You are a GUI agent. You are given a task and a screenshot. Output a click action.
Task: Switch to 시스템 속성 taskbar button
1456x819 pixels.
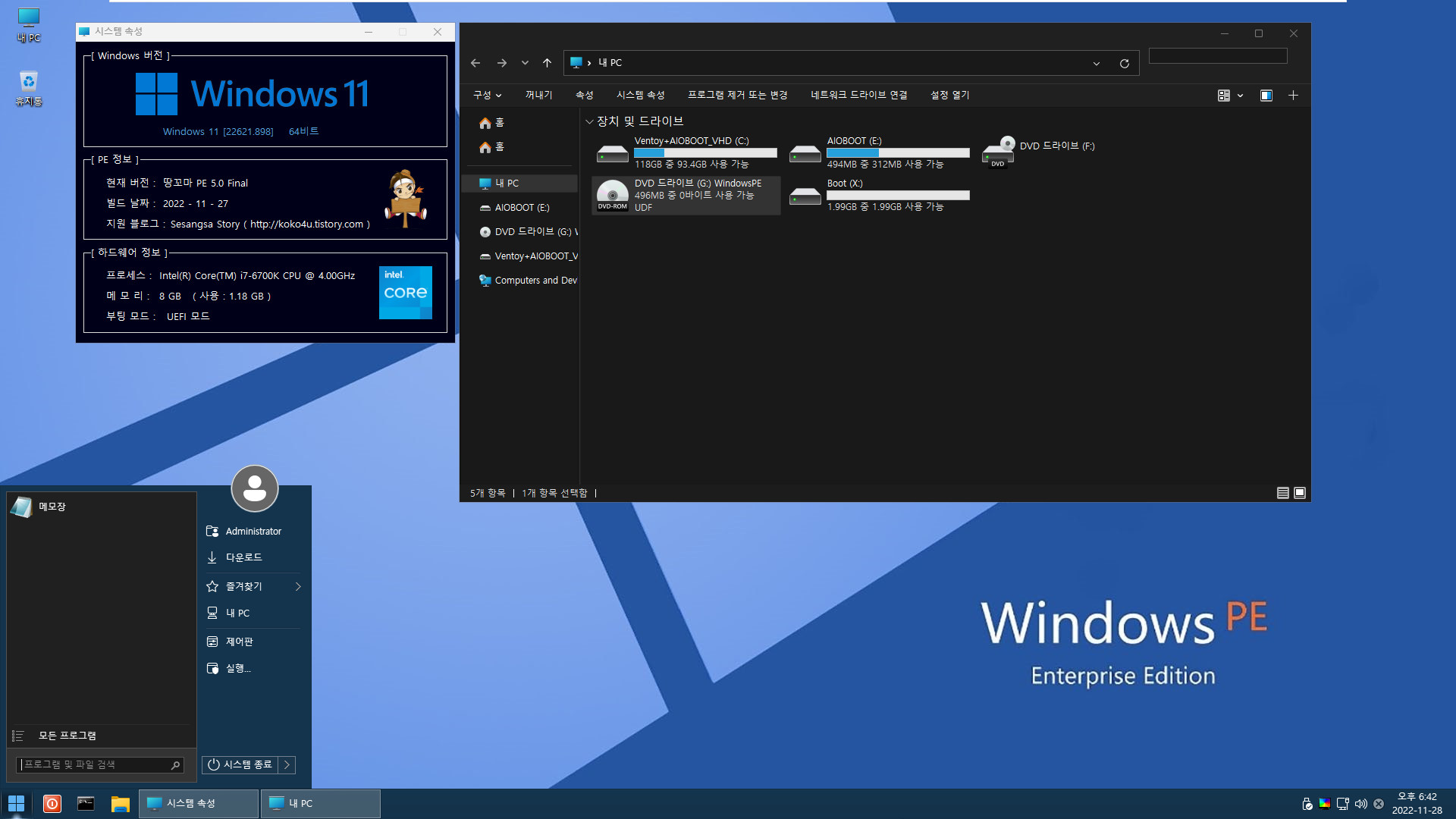[x=199, y=803]
